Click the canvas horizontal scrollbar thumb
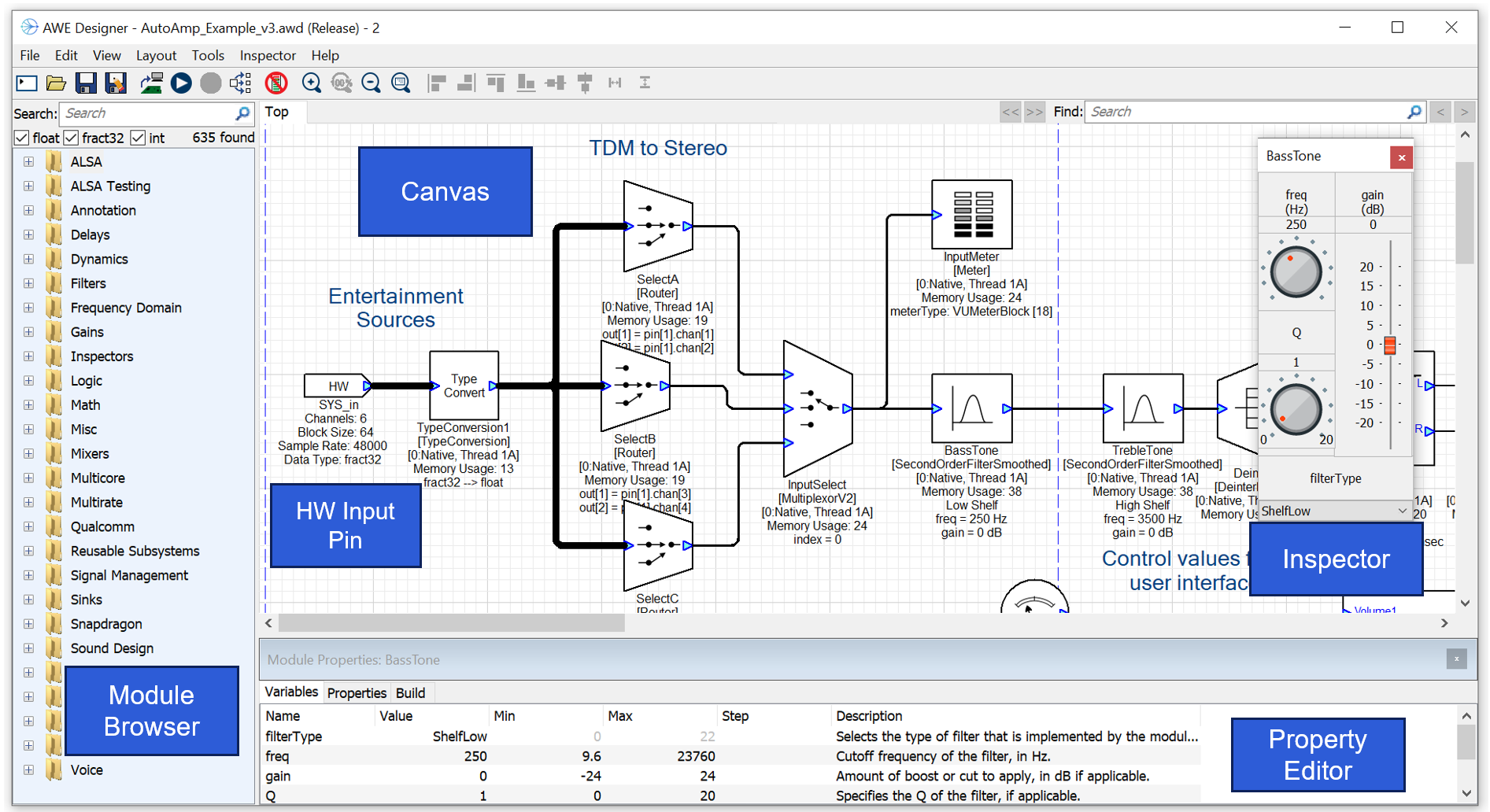 tap(452, 623)
